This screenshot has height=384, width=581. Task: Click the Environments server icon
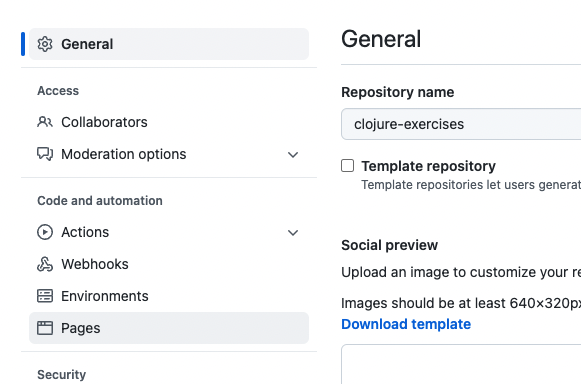point(45,296)
